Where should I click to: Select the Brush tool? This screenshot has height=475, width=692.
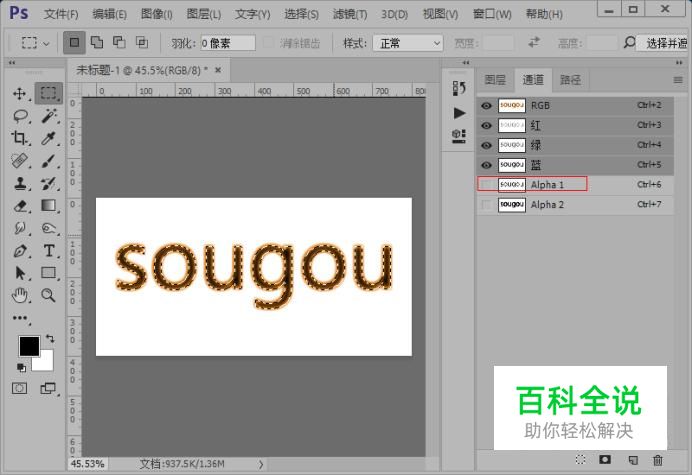point(49,161)
